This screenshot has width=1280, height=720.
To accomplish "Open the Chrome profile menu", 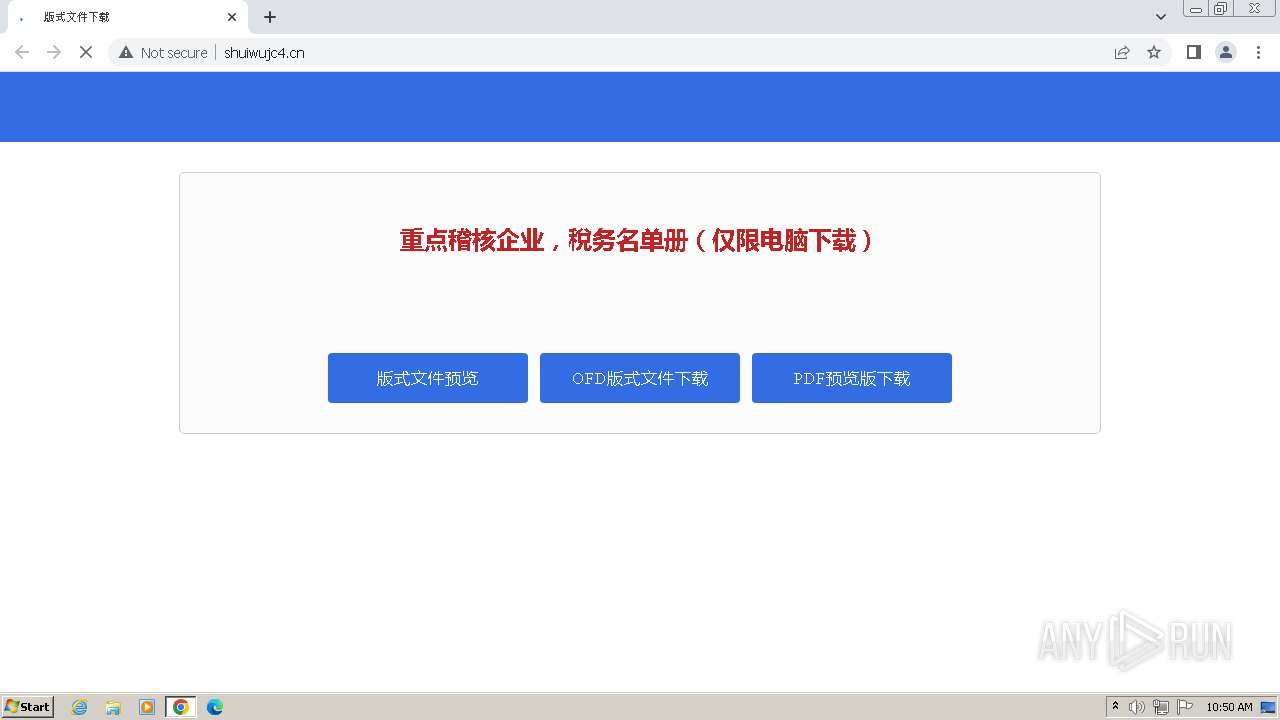I will 1226,52.
